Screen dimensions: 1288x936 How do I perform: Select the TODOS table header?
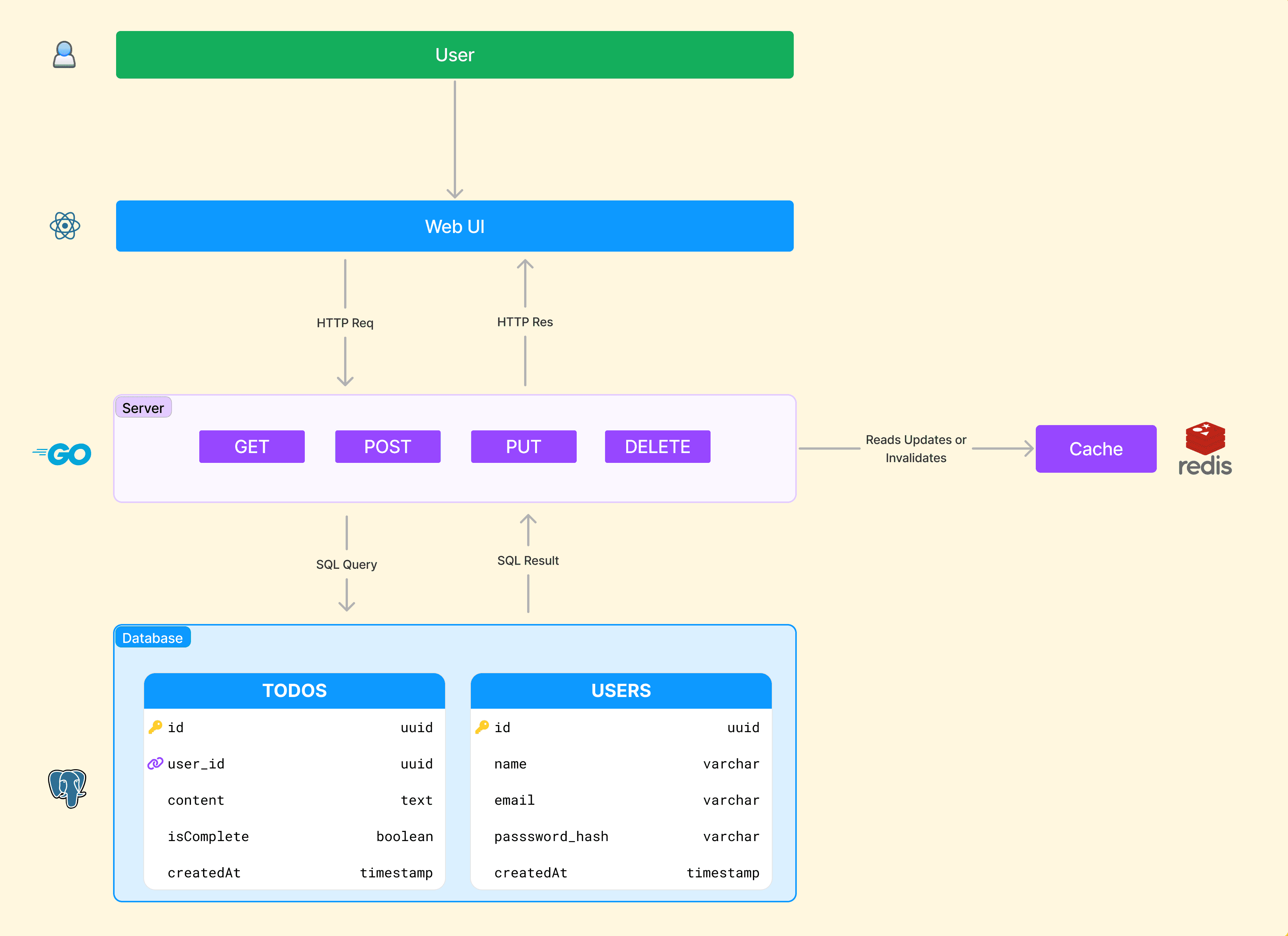coord(294,691)
